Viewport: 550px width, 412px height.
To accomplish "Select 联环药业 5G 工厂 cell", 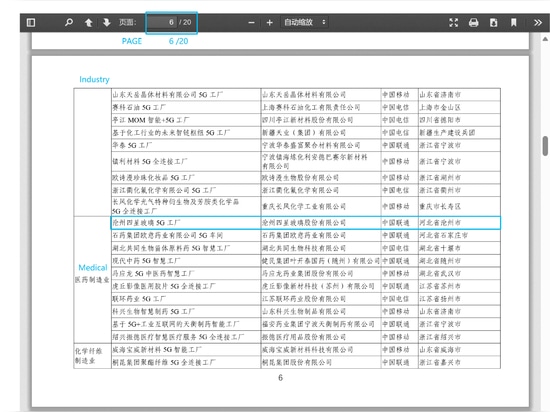I will [x=186, y=299].
